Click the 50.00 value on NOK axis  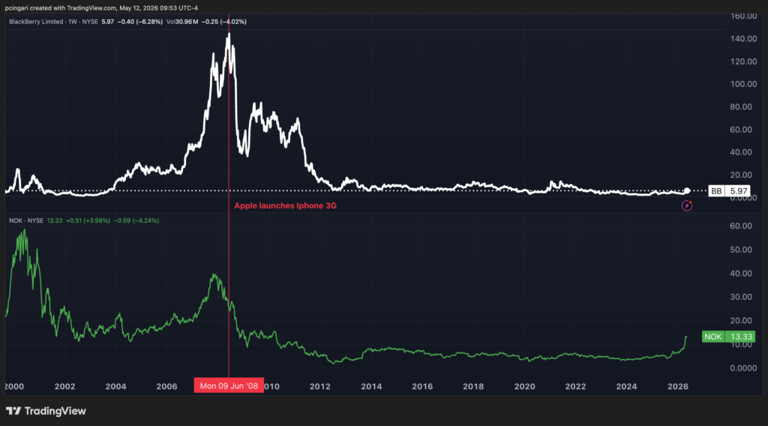[741, 250]
